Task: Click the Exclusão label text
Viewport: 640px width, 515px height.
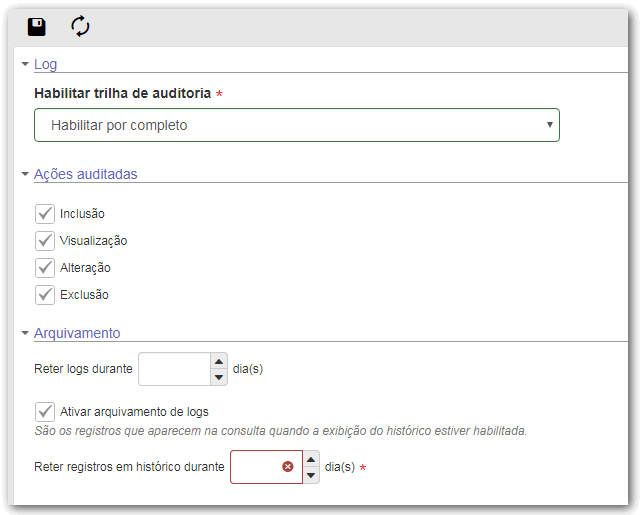Action: pyautogui.click(x=84, y=295)
